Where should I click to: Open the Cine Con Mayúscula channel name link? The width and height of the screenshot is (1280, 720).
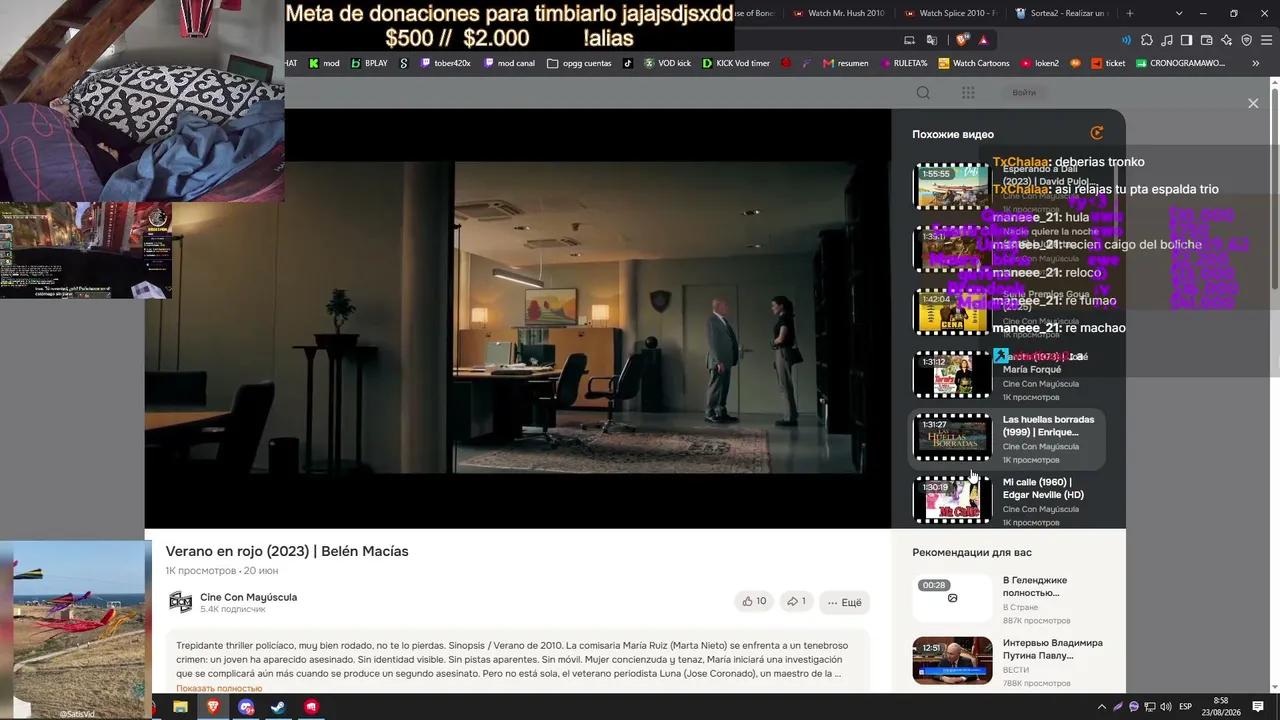[x=248, y=597]
